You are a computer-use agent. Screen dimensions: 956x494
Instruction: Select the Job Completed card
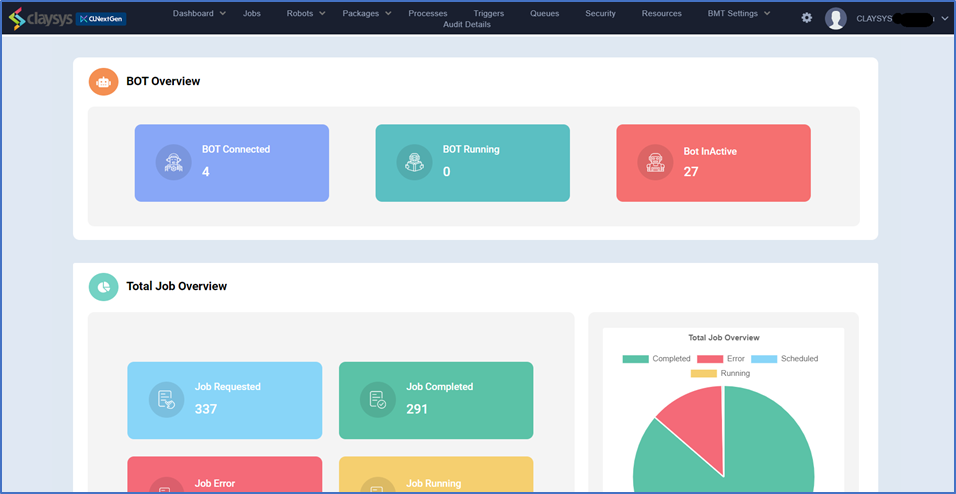point(436,400)
